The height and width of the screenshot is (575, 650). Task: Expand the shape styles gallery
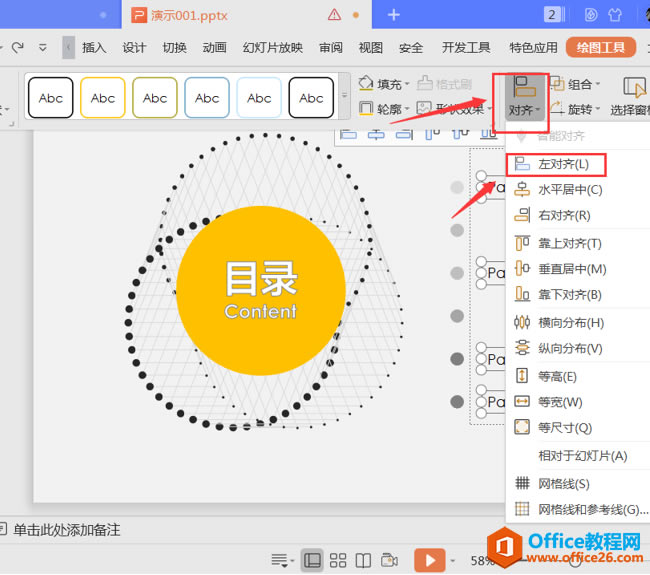click(344, 96)
